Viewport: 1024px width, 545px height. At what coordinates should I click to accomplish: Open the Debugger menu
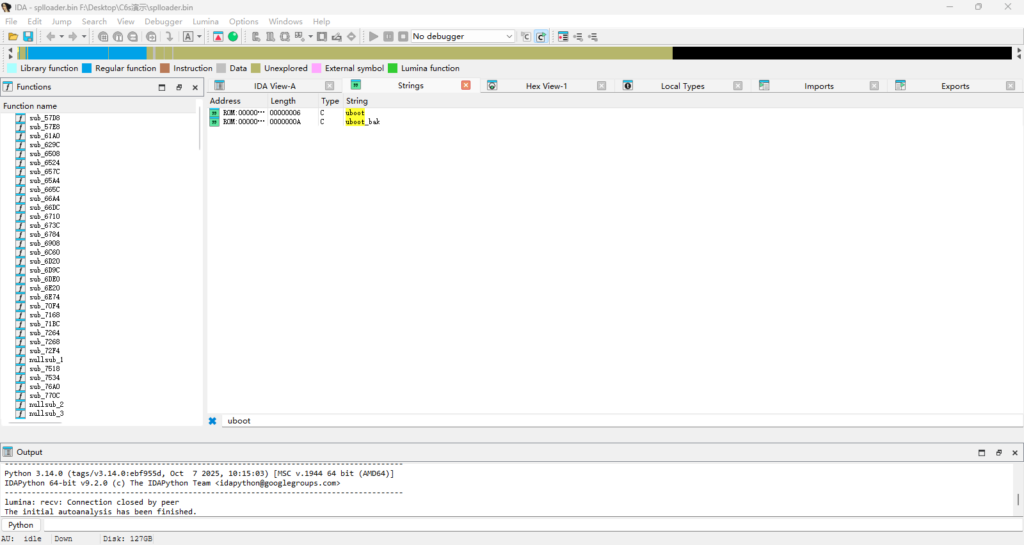click(163, 21)
